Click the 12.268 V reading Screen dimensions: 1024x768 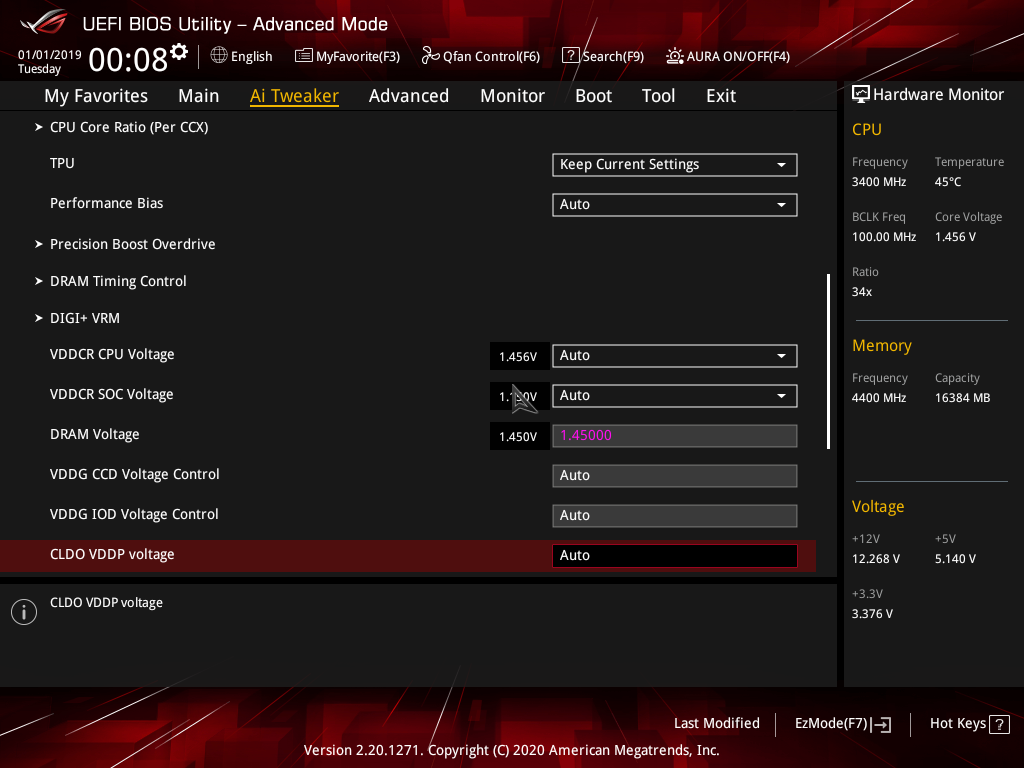pos(876,559)
